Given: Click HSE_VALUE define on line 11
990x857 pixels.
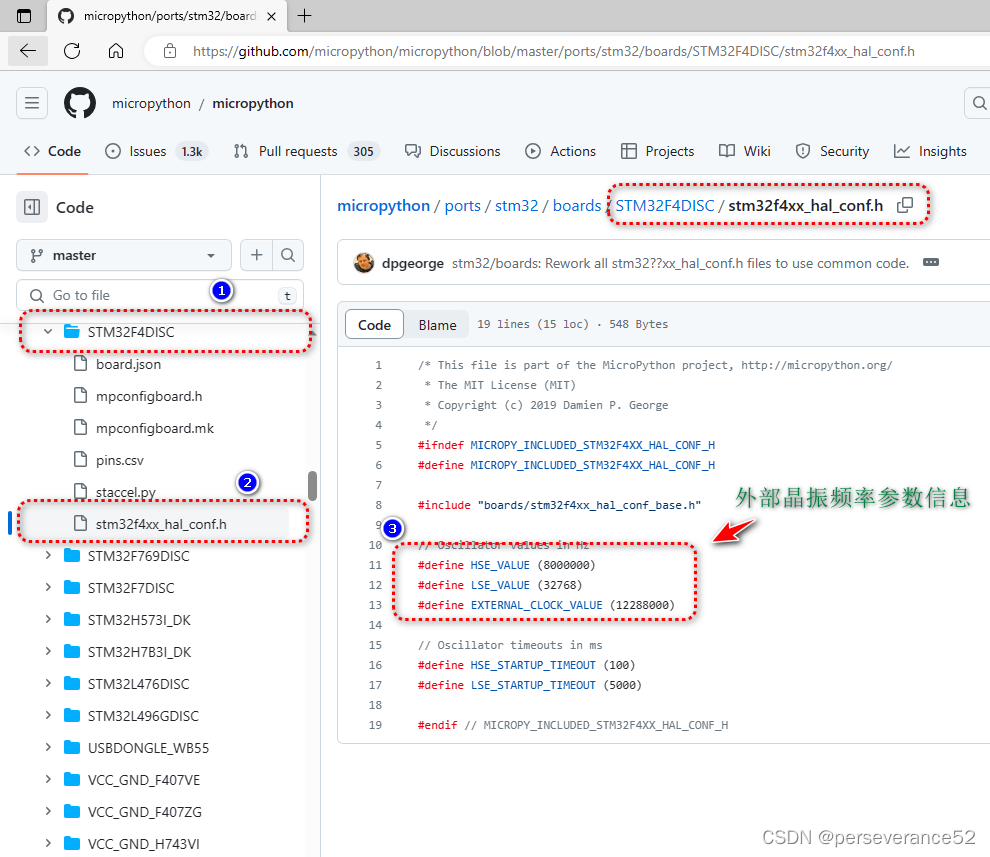Looking at the screenshot, I should (500, 565).
